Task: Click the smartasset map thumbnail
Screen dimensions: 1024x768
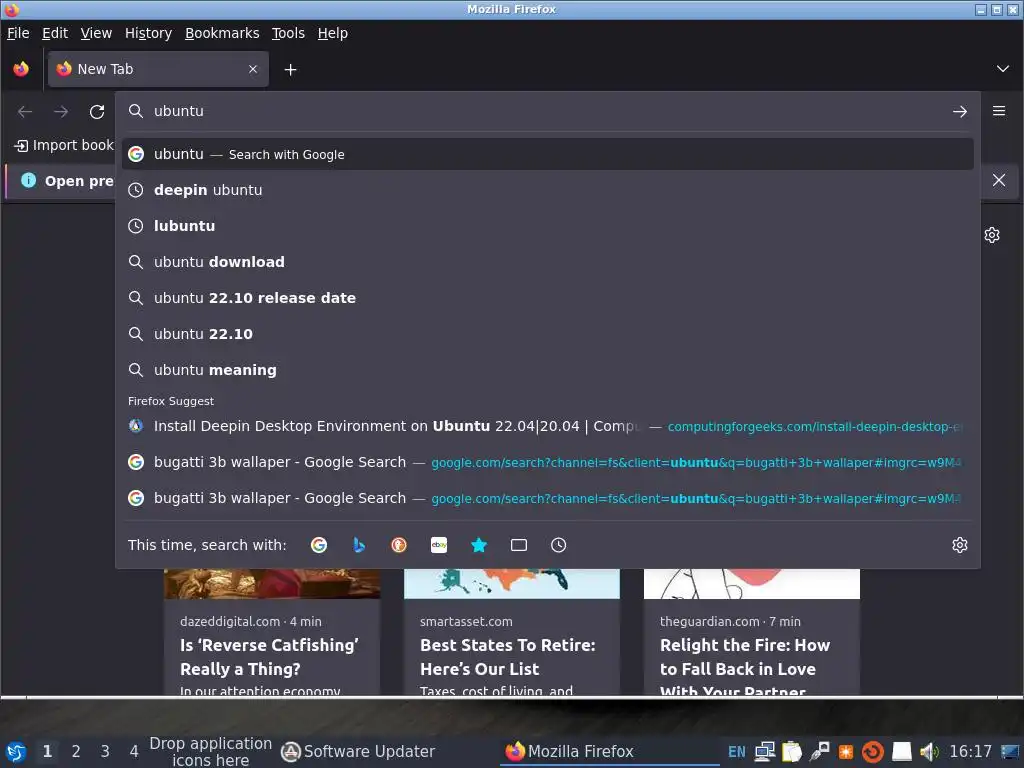Action: coord(511,583)
